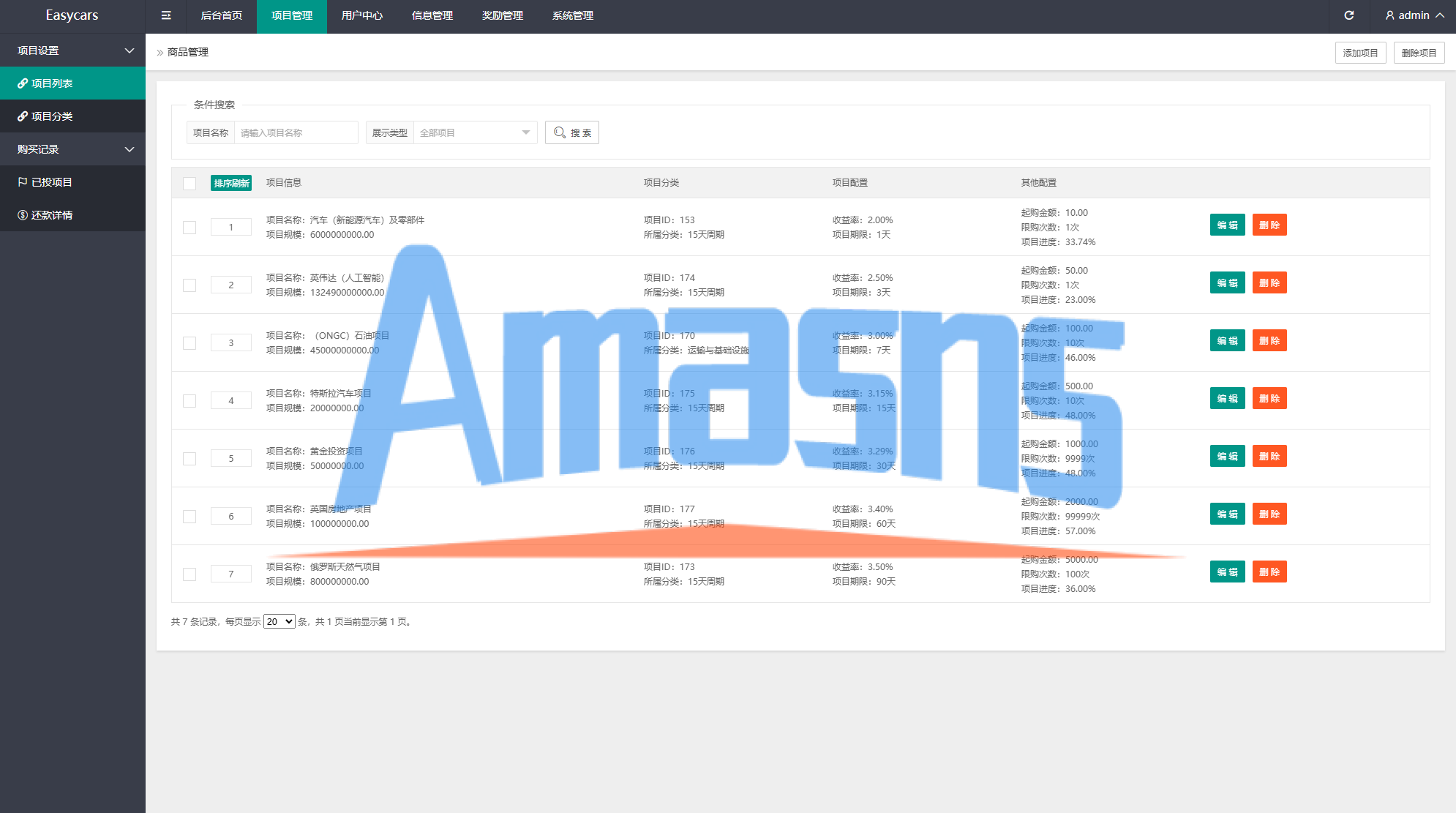Click 删除 for the 黄金投资项目 row
Viewport: 1456px width, 813px height.
tap(1269, 457)
